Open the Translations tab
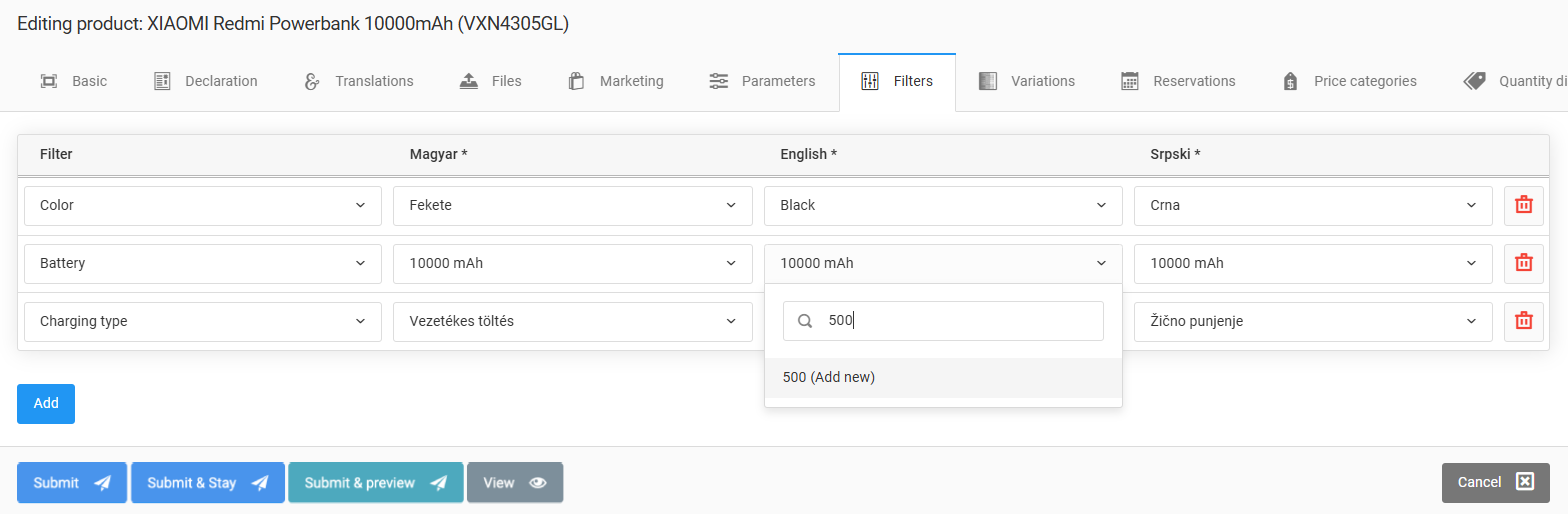The height and width of the screenshot is (514, 1568). tap(358, 81)
